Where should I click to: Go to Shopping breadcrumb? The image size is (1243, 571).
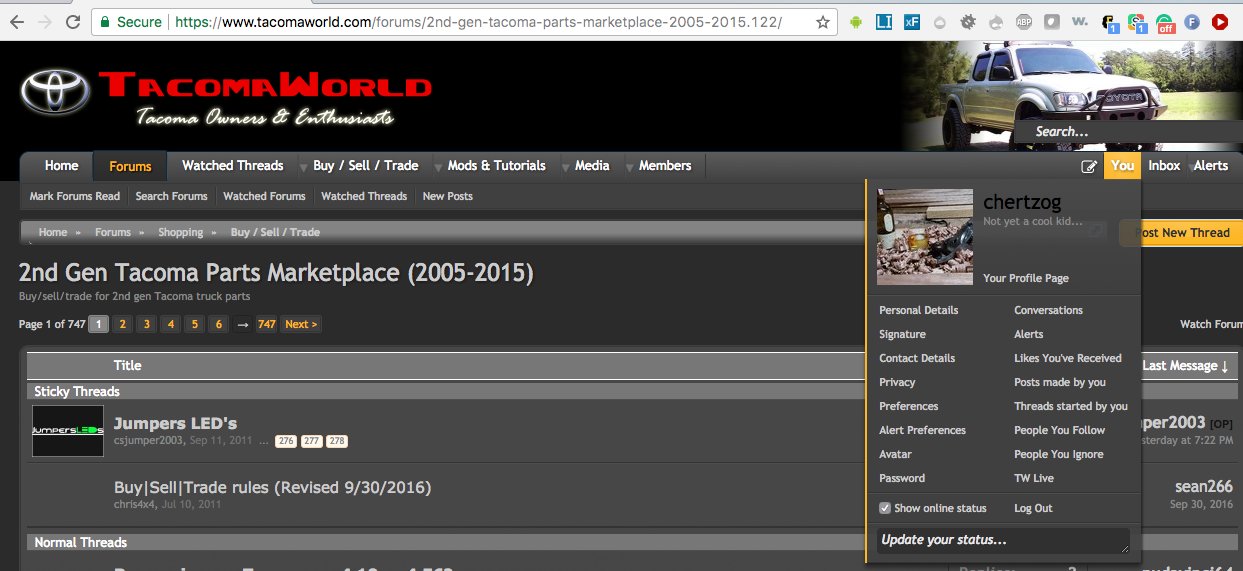click(180, 232)
